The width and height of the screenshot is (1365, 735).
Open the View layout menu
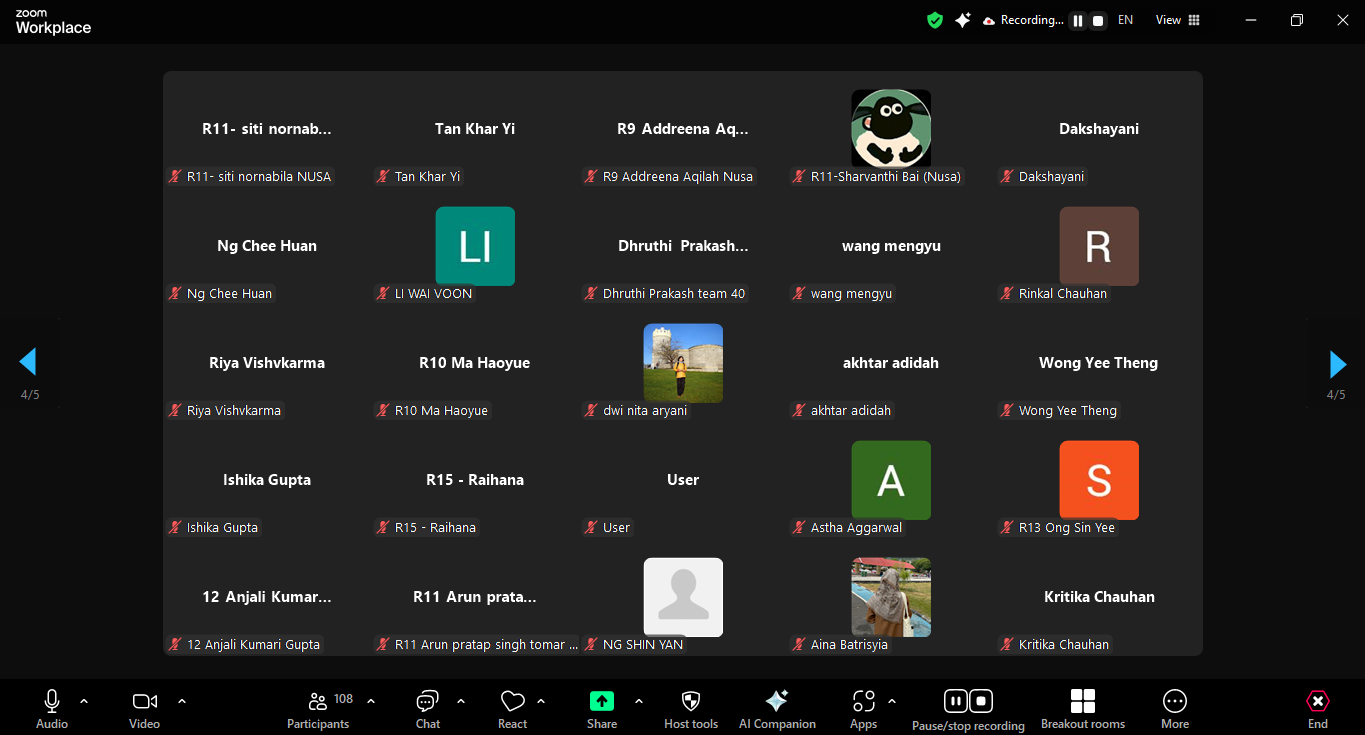point(1178,20)
